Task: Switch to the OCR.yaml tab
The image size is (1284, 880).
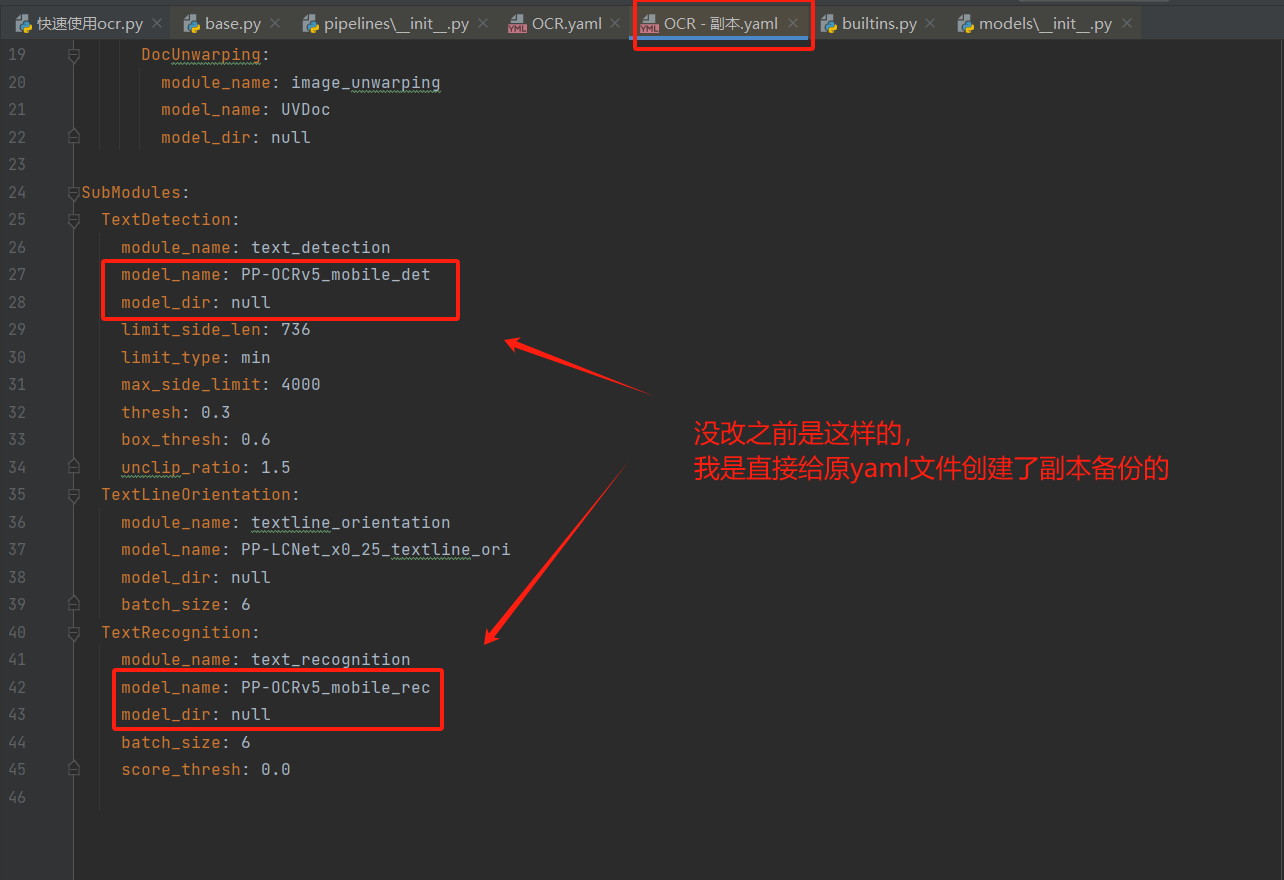Action: click(566, 23)
